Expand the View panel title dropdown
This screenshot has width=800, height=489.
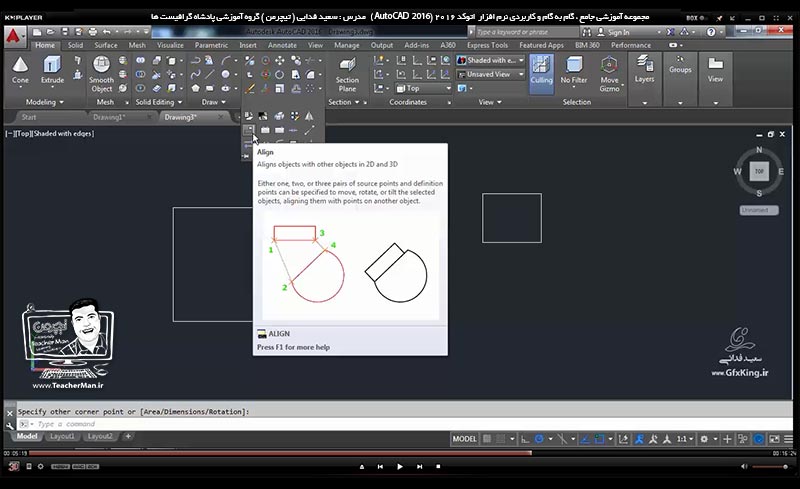(x=490, y=102)
